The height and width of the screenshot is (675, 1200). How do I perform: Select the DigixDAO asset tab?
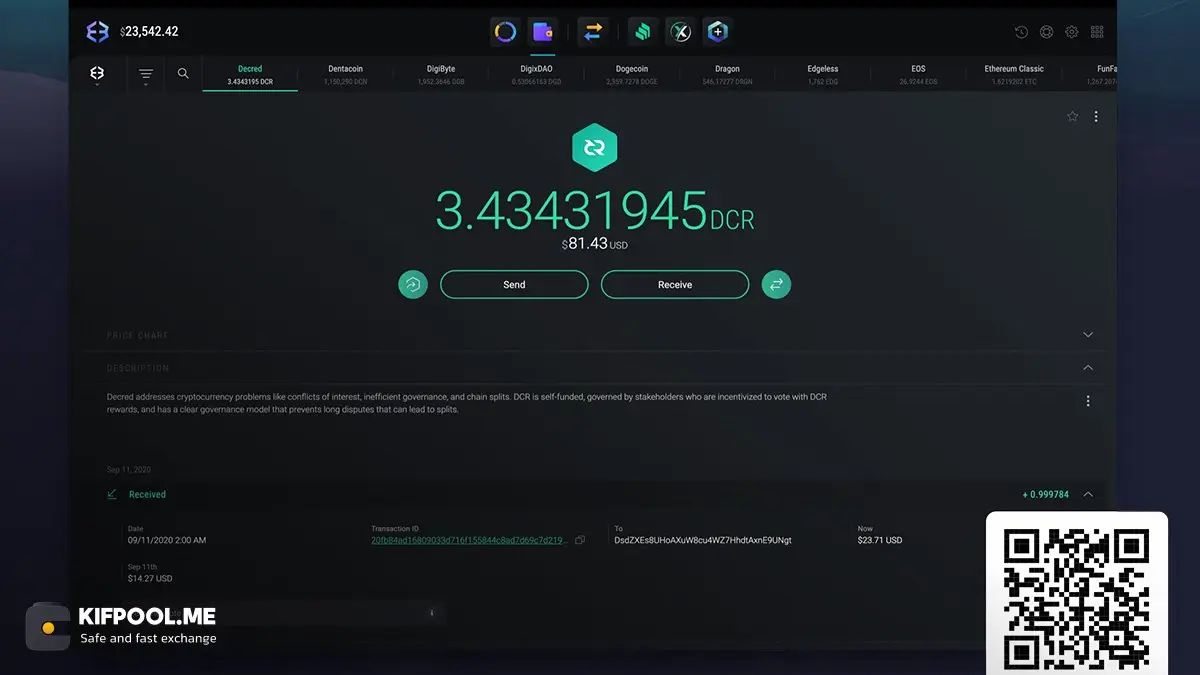coord(536,74)
